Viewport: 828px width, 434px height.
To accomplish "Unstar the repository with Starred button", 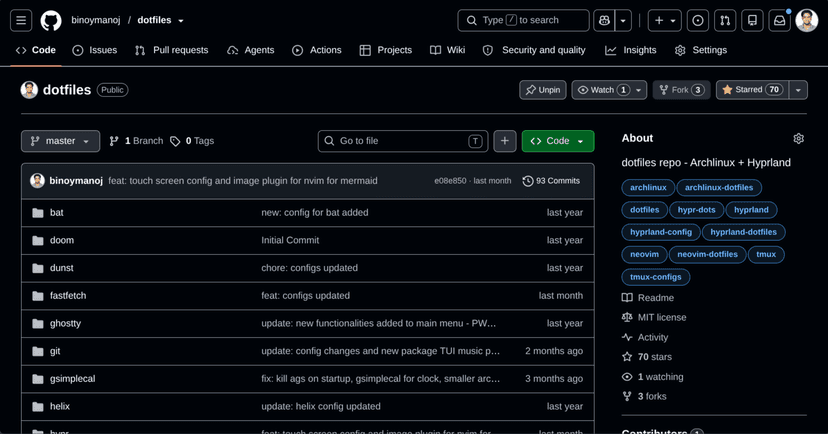I will pyautogui.click(x=752, y=90).
